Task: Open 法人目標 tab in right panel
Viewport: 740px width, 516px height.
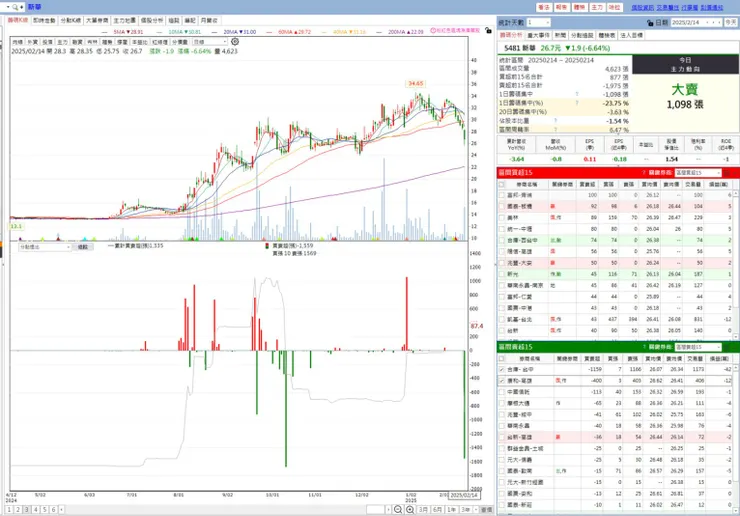Action: point(631,35)
